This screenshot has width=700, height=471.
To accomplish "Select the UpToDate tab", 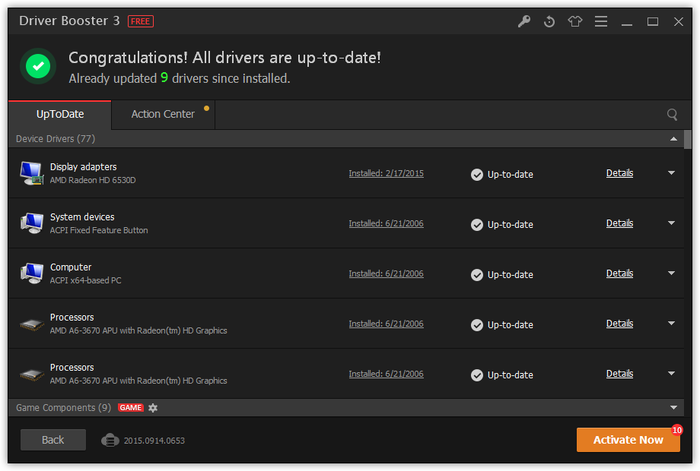I will 60,114.
